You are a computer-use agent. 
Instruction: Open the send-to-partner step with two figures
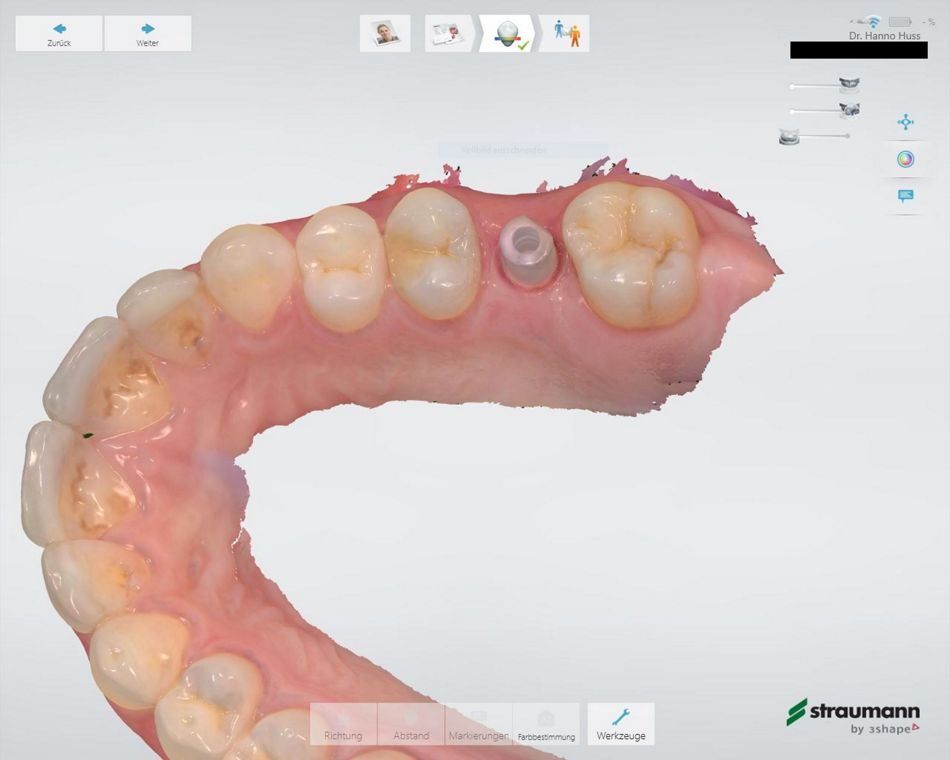pyautogui.click(x=566, y=33)
